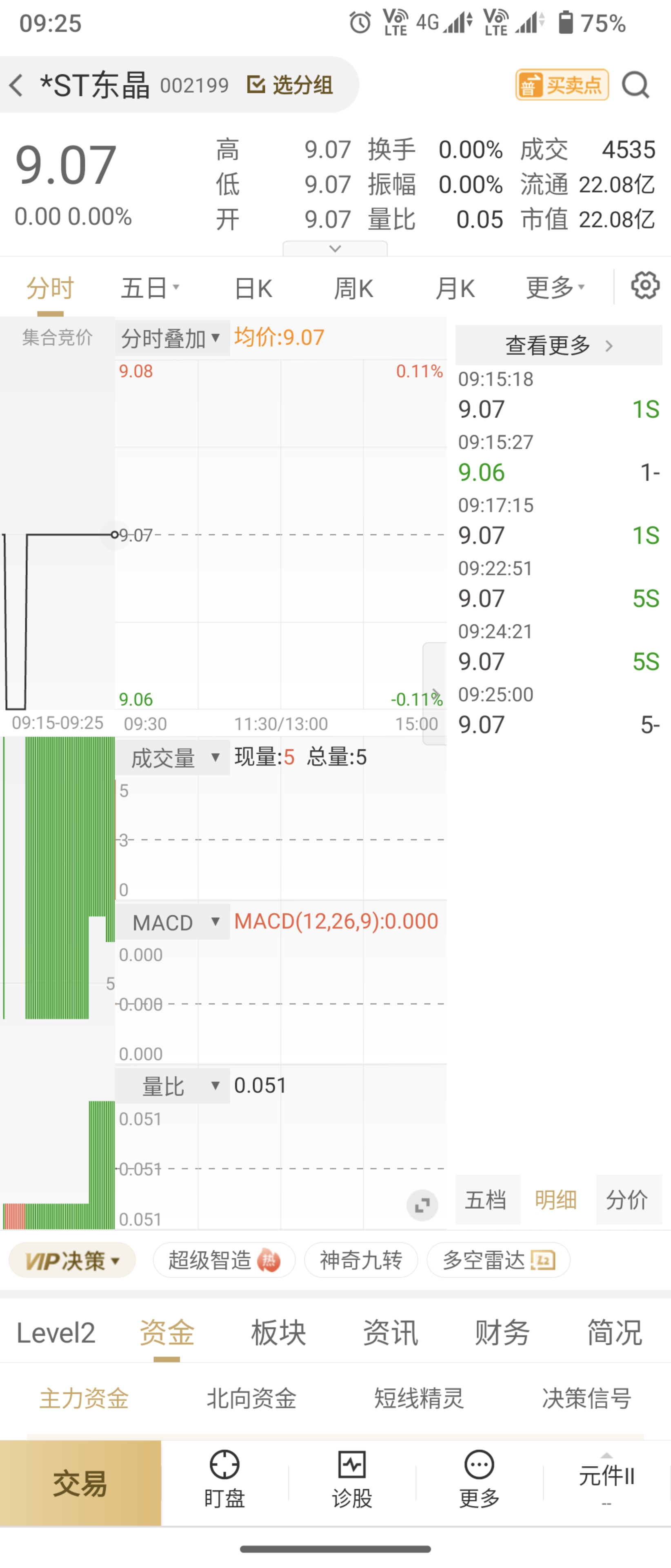This screenshot has height=1568, width=671.
Task: Open the Level2 tab
Action: [x=56, y=1333]
